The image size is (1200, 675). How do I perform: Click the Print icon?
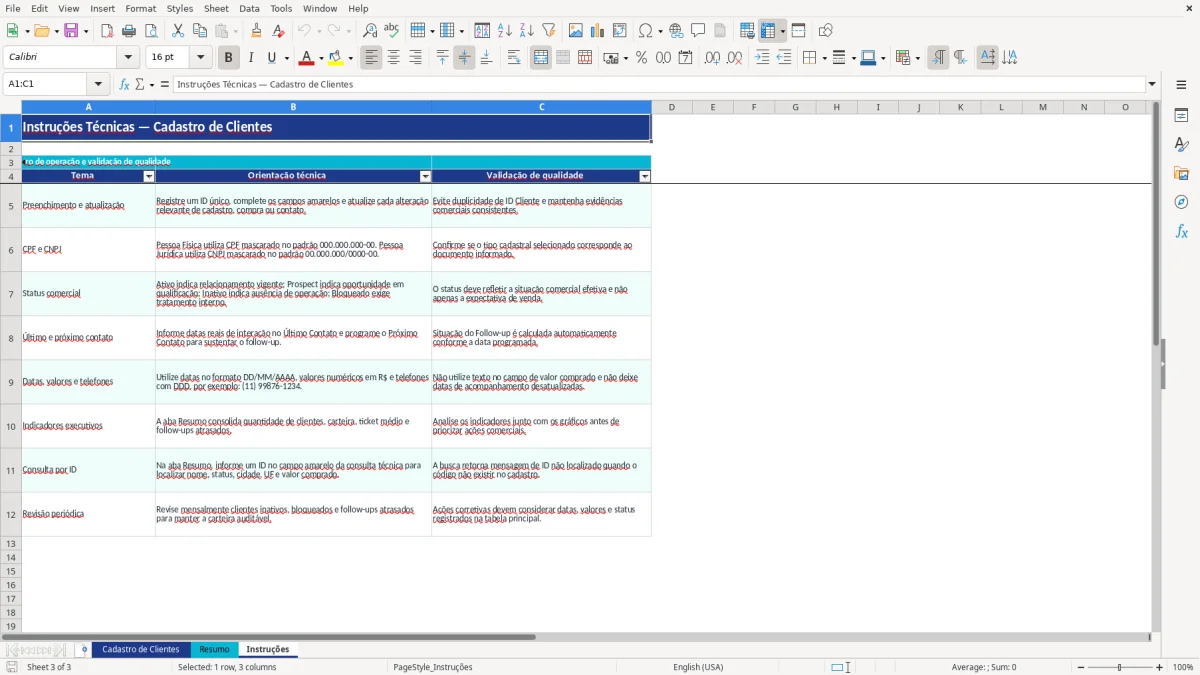point(129,31)
